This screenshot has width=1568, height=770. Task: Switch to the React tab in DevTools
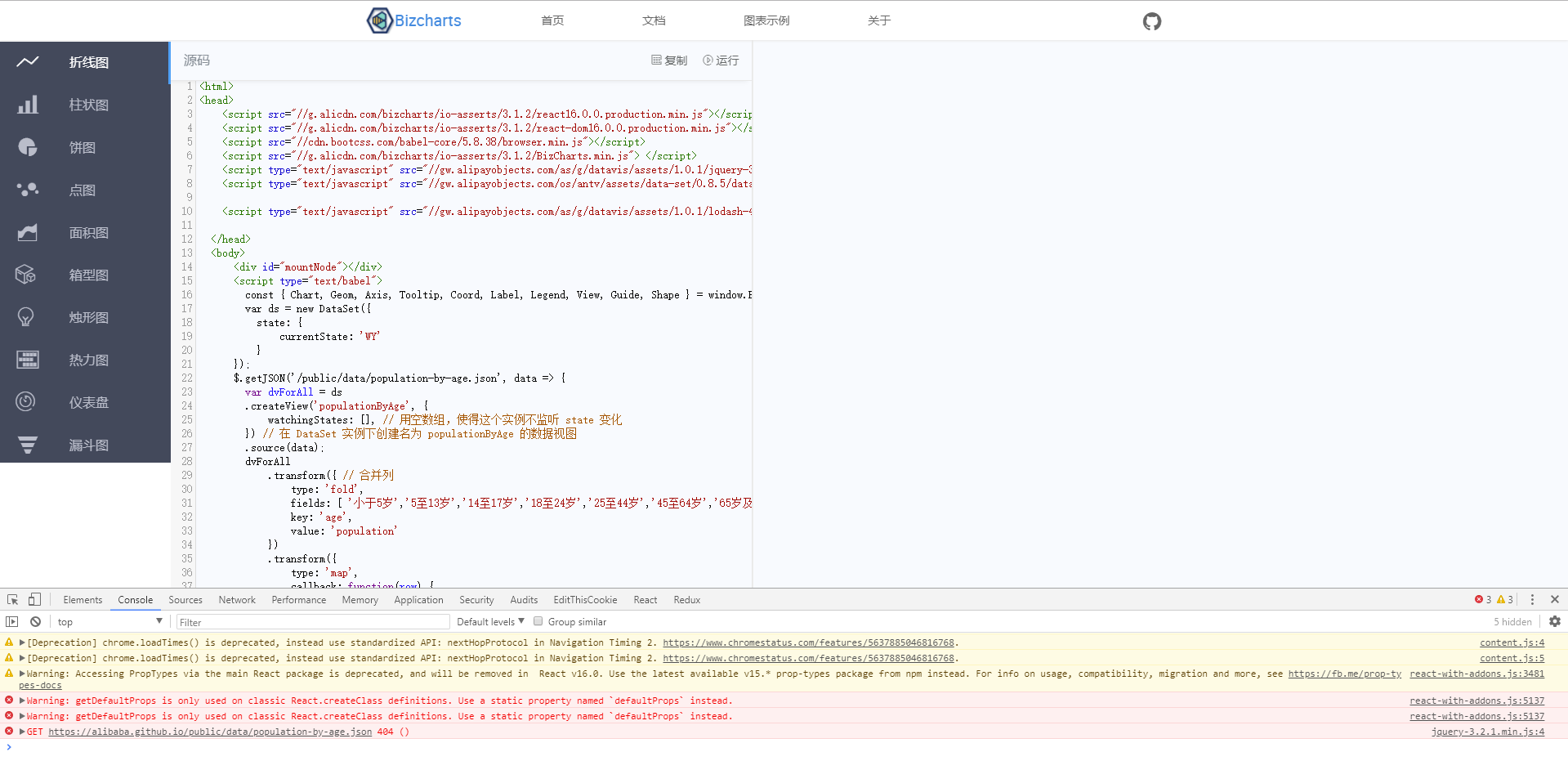click(x=645, y=599)
